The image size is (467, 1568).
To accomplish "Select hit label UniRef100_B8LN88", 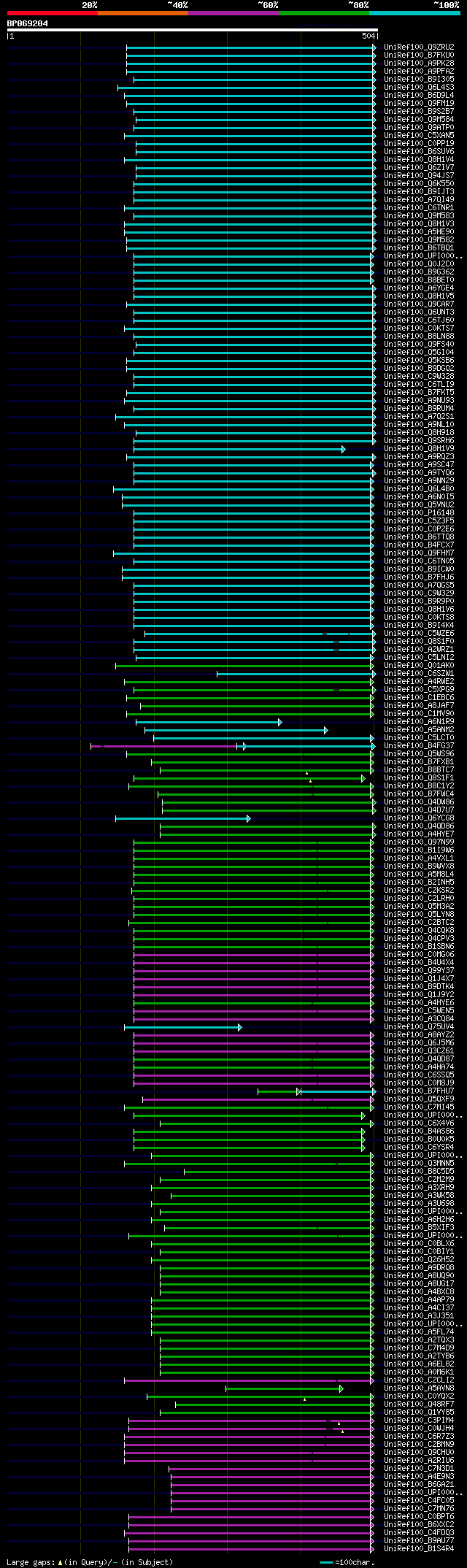I will pos(419,336).
